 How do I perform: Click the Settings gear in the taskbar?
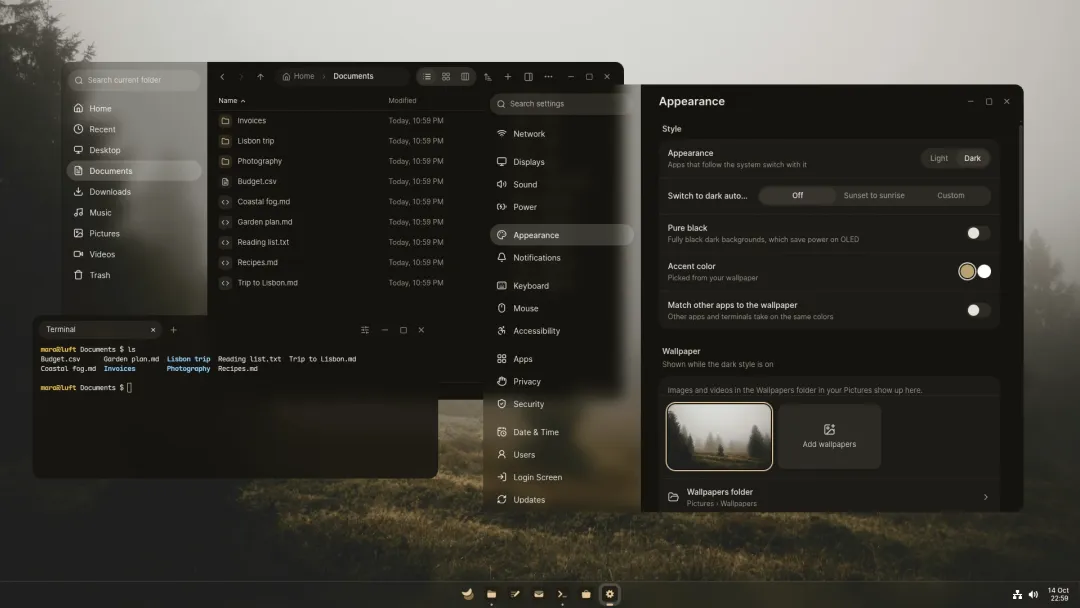[610, 594]
